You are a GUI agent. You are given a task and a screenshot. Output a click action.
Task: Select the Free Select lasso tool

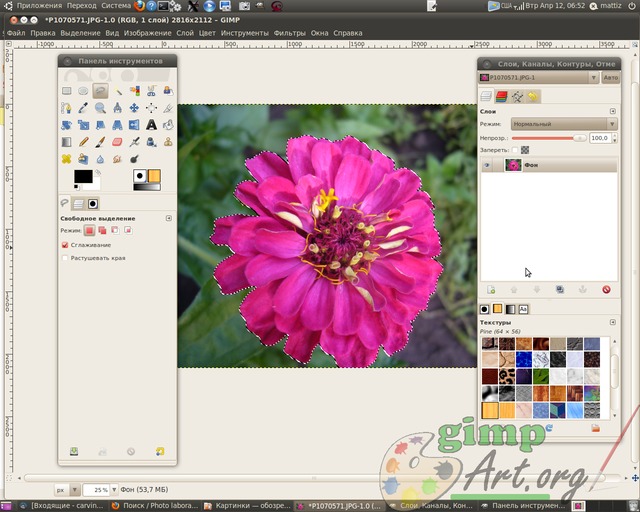click(100, 91)
